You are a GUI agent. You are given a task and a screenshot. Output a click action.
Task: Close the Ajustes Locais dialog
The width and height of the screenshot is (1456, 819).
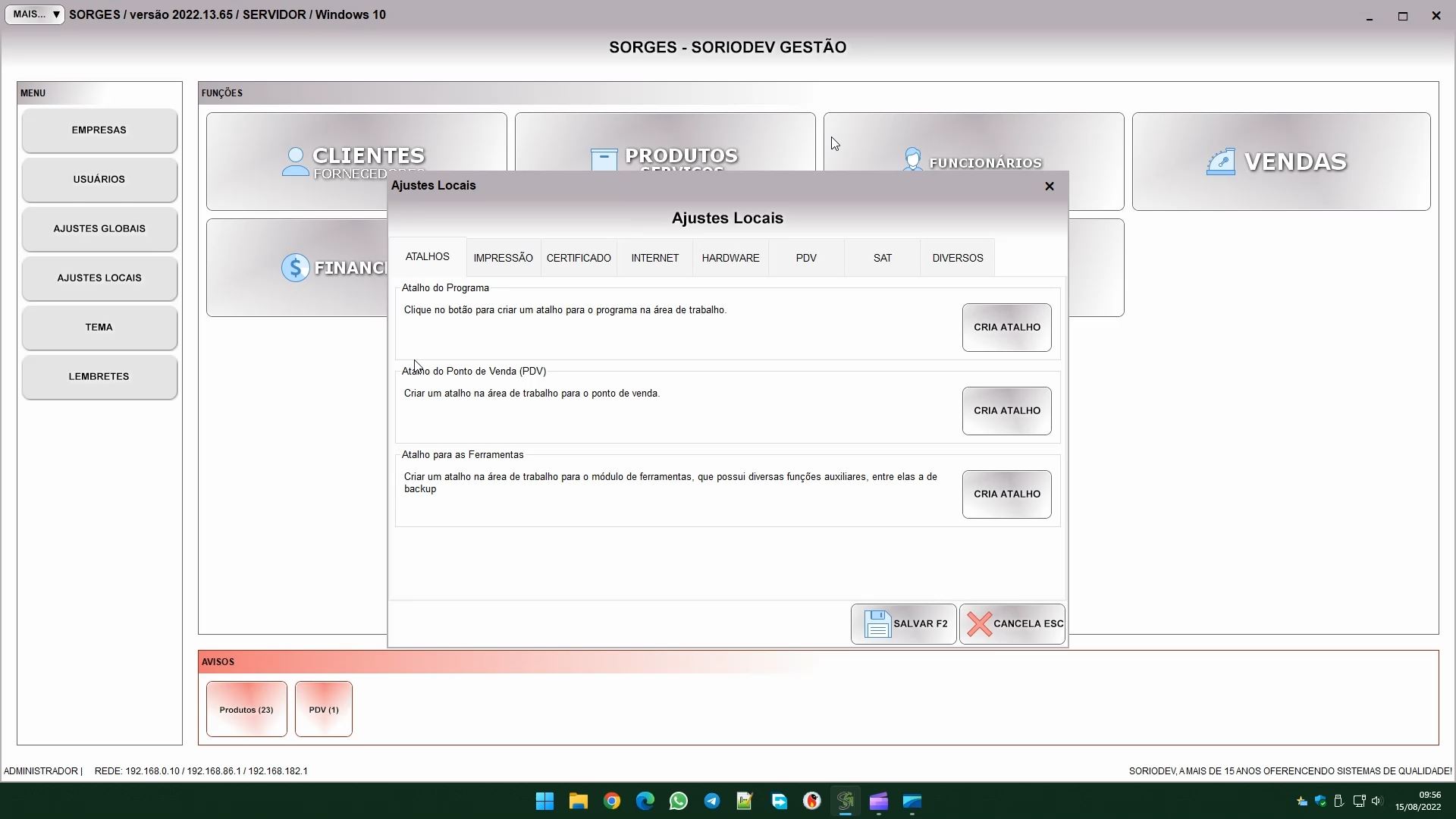pos(1050,186)
